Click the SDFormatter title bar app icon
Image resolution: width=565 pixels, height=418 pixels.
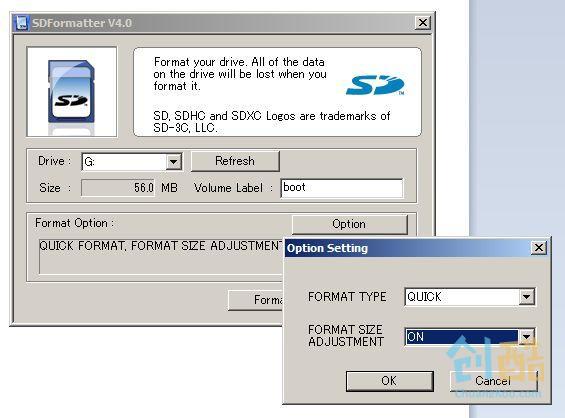point(21,23)
